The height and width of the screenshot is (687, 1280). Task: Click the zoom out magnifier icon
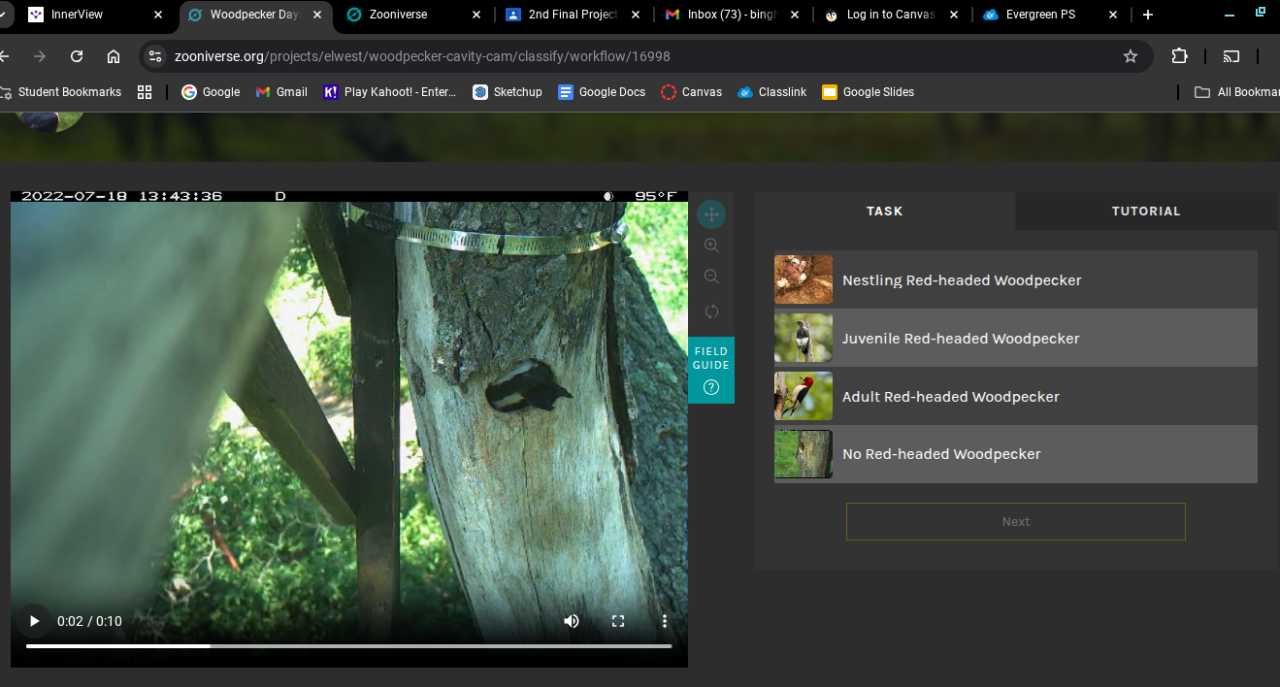(x=711, y=277)
